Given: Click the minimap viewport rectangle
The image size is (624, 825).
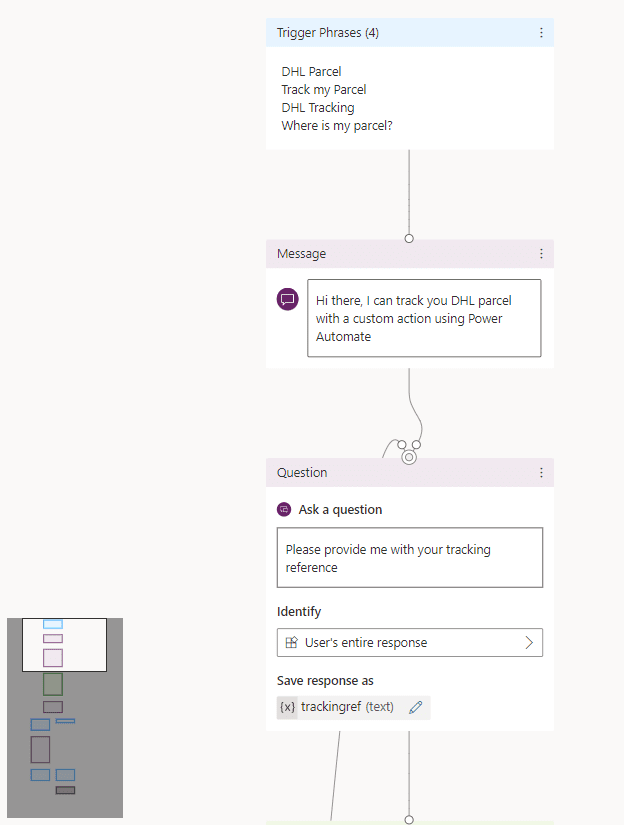Looking at the screenshot, I should pos(63,644).
